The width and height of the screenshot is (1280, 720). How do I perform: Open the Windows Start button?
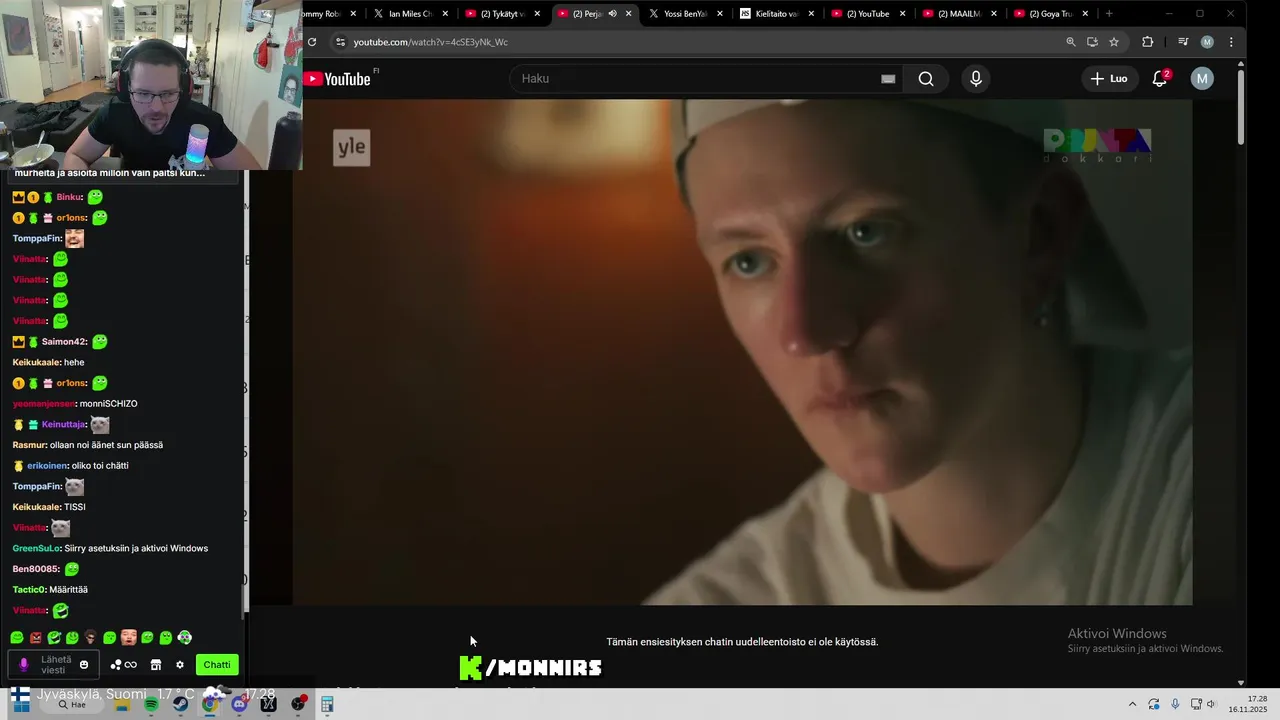[x=20, y=703]
